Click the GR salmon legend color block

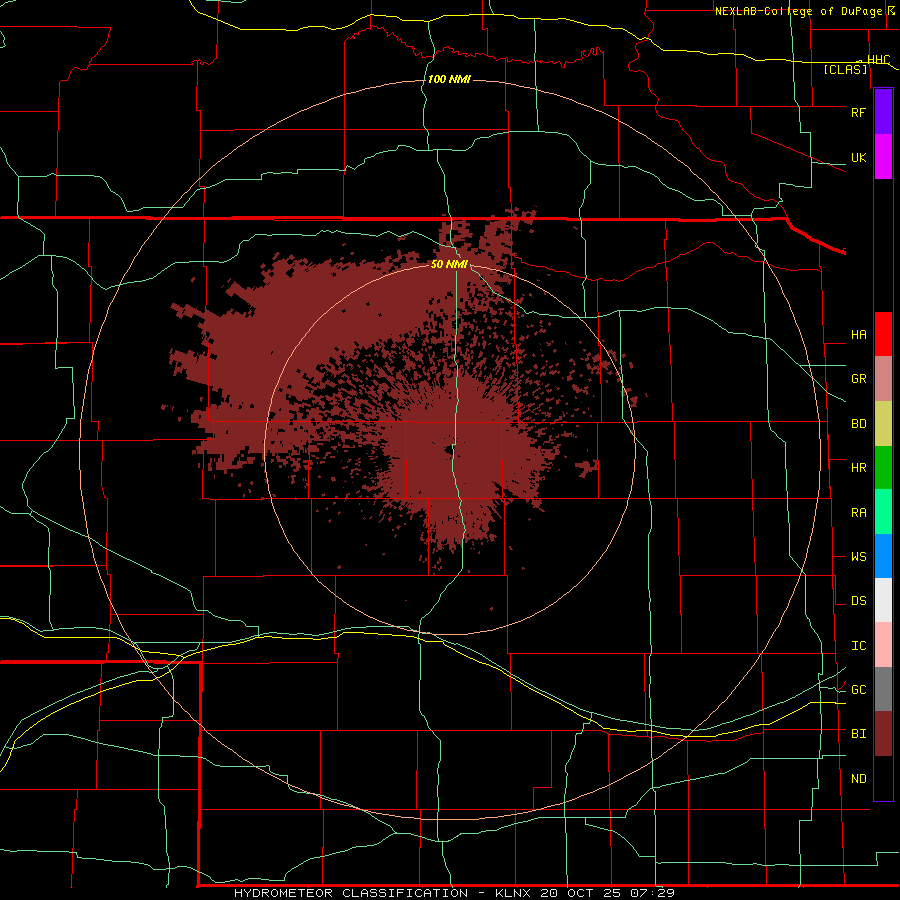(883, 378)
